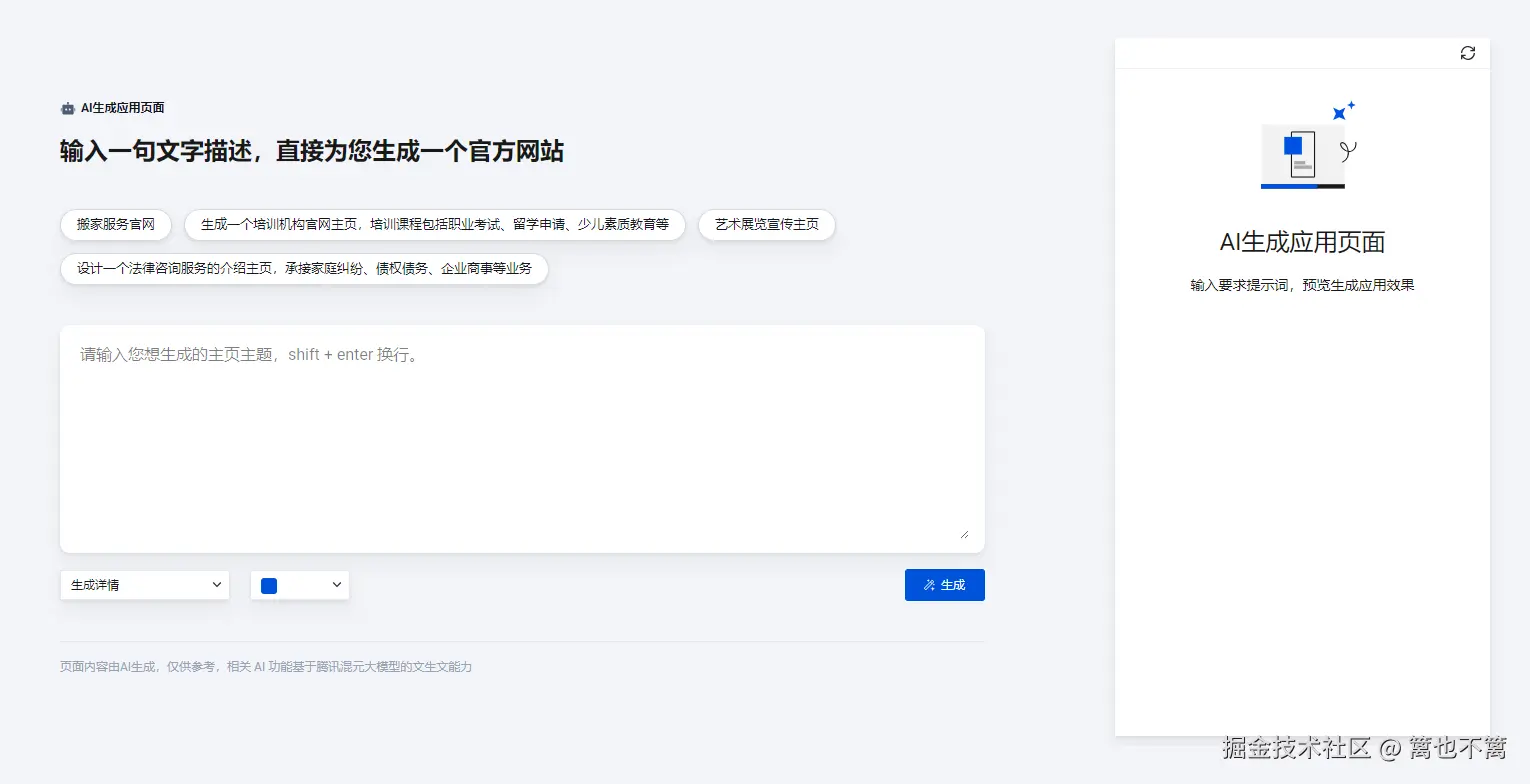Focus the homepage topic text area
Viewport: 1530px width, 784px height.
click(x=522, y=439)
